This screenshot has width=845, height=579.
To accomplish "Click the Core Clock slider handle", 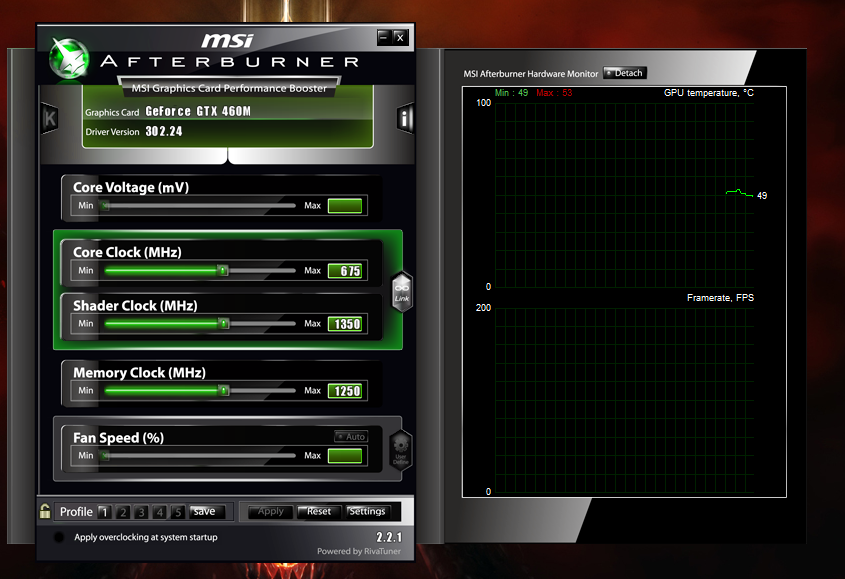I will 223,270.
